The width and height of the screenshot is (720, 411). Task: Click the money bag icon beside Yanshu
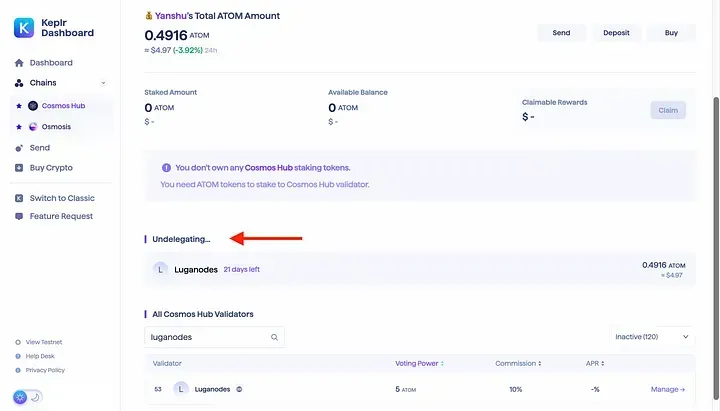point(149,16)
